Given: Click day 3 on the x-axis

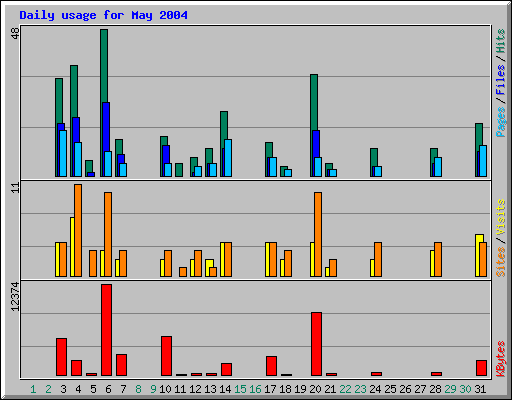Looking at the screenshot, I should (63, 389).
